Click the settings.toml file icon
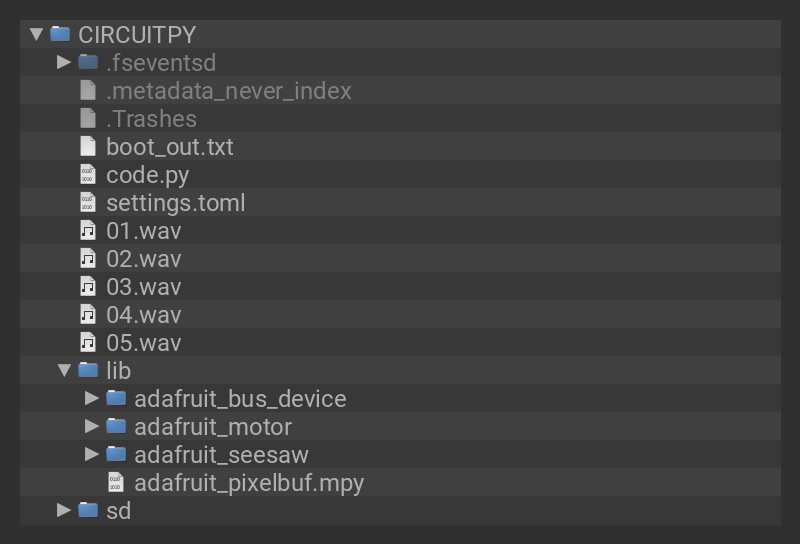This screenshot has width=800, height=544. tap(88, 202)
